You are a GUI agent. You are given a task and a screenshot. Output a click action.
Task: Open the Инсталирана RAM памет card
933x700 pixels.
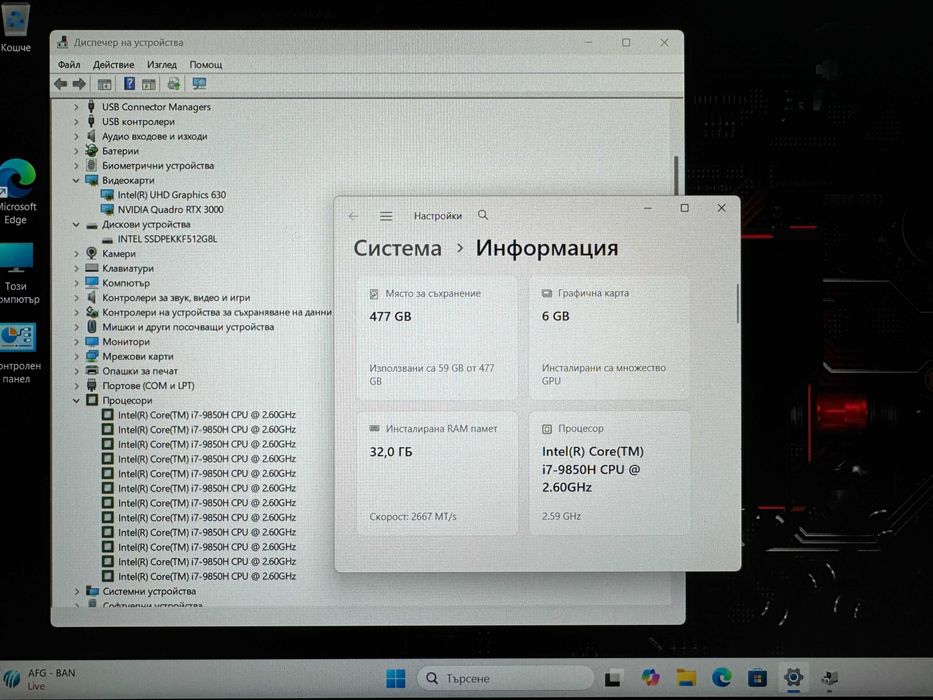tap(437, 473)
